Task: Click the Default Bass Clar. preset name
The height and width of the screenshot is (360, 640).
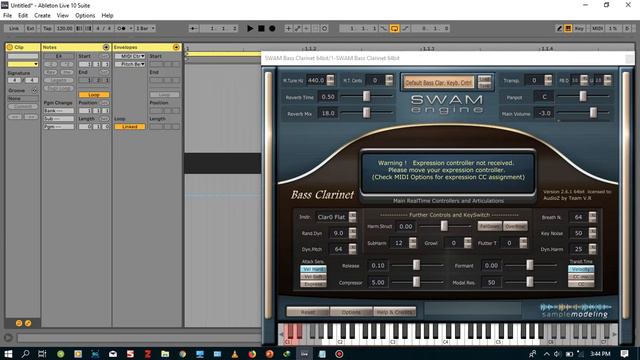Action: pyautogui.click(x=439, y=82)
